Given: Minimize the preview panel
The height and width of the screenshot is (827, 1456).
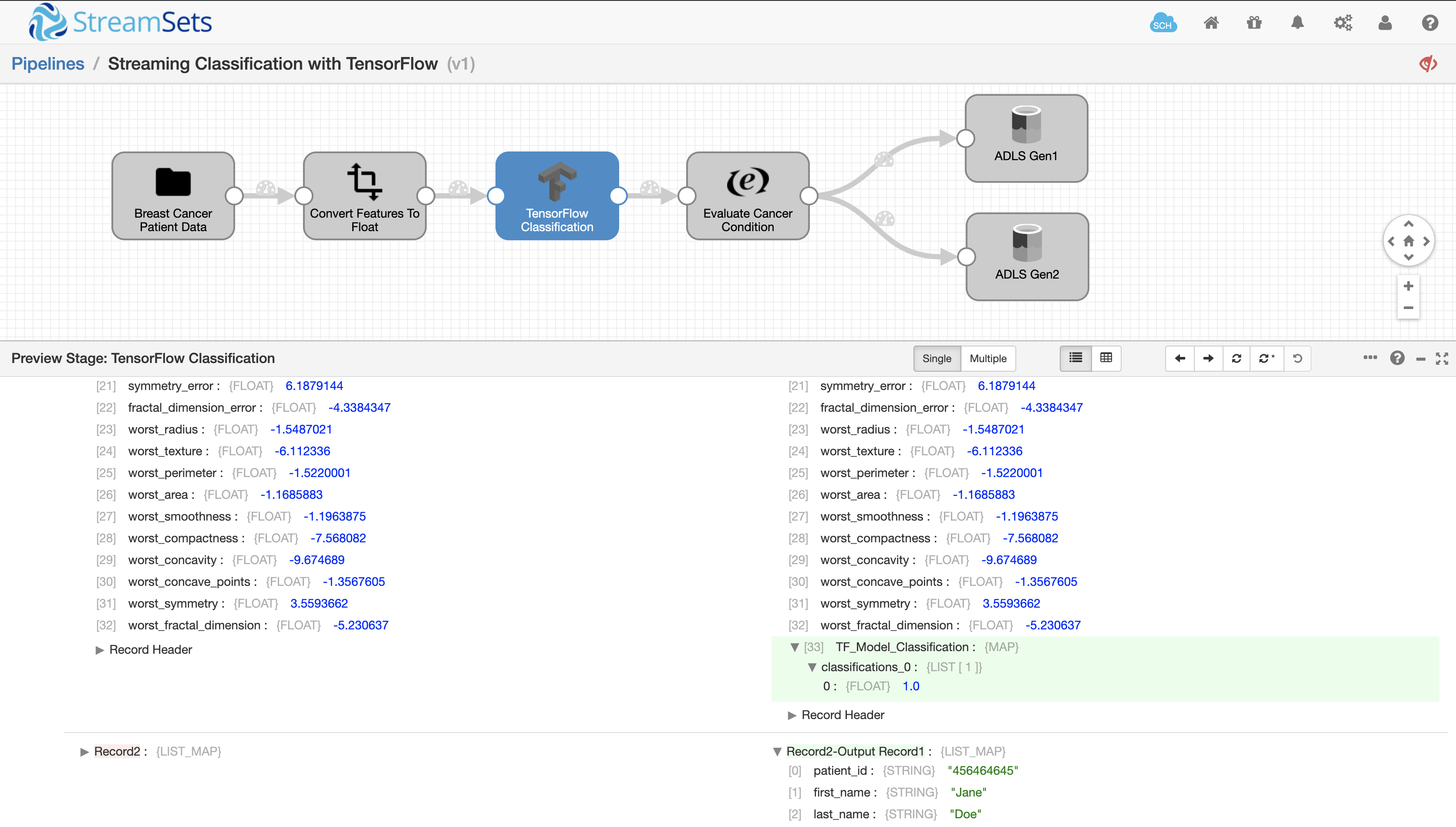Looking at the screenshot, I should pos(1421,359).
